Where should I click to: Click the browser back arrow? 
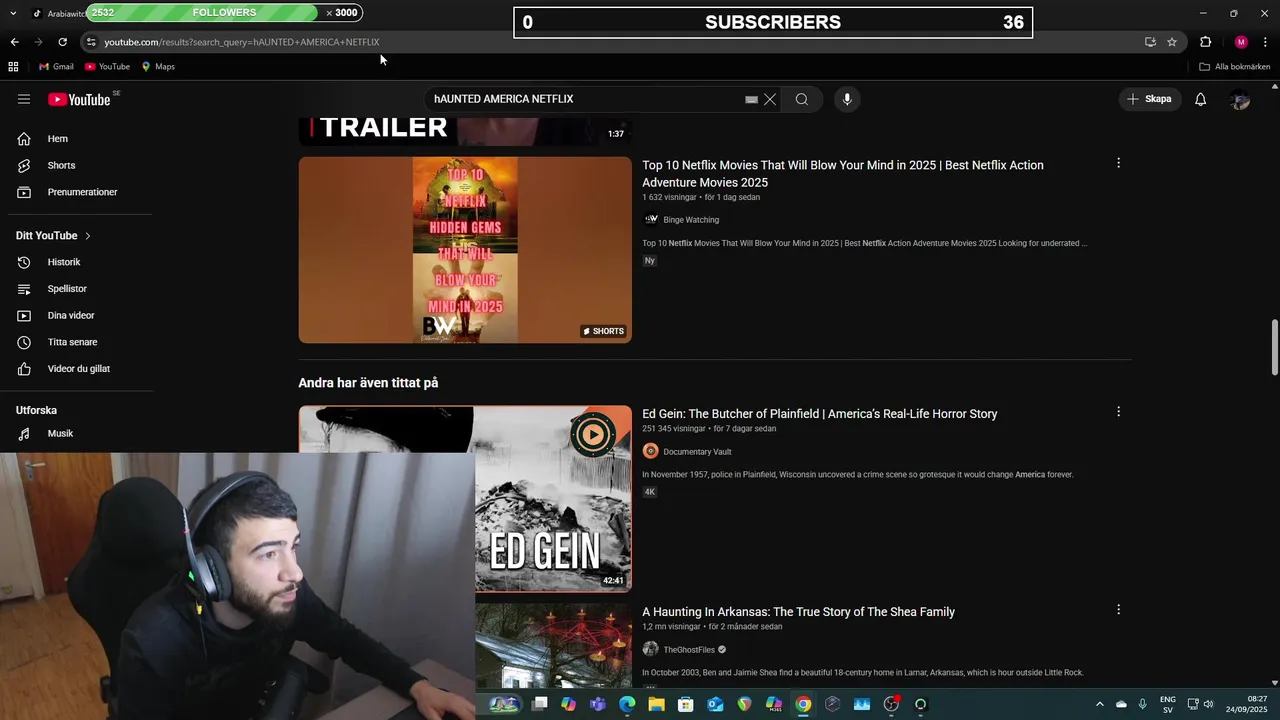[14, 42]
